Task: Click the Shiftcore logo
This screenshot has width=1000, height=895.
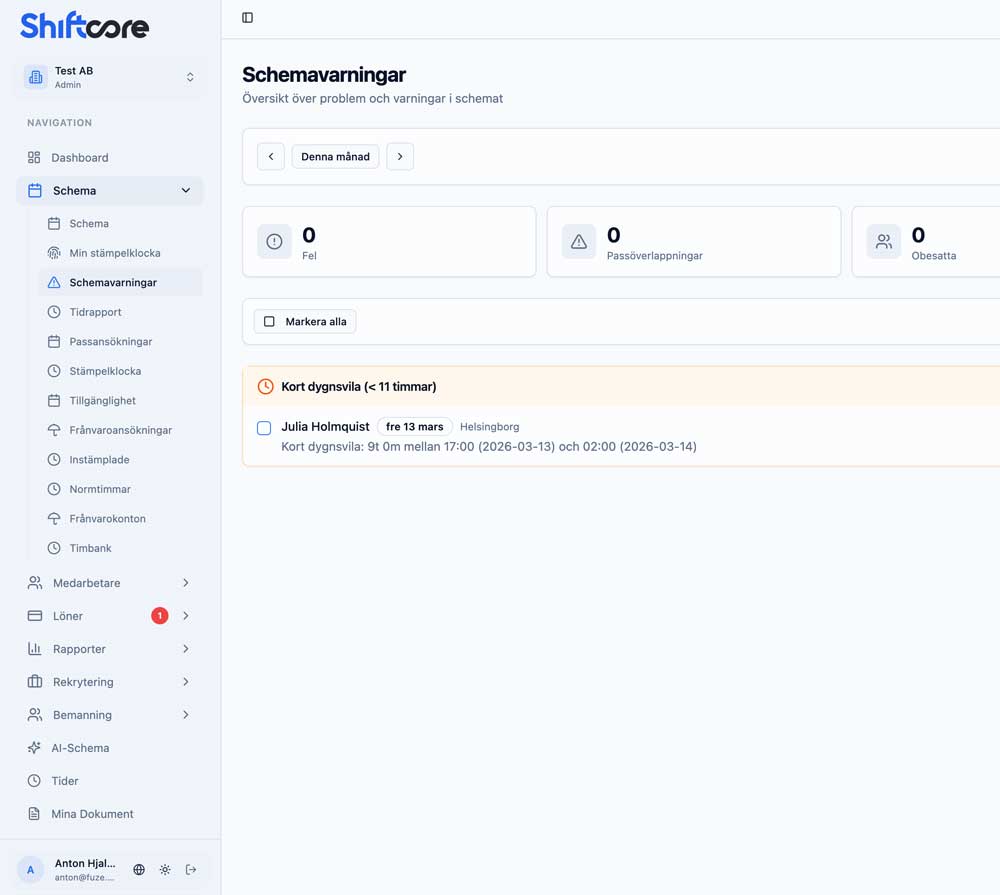Action: [84, 26]
